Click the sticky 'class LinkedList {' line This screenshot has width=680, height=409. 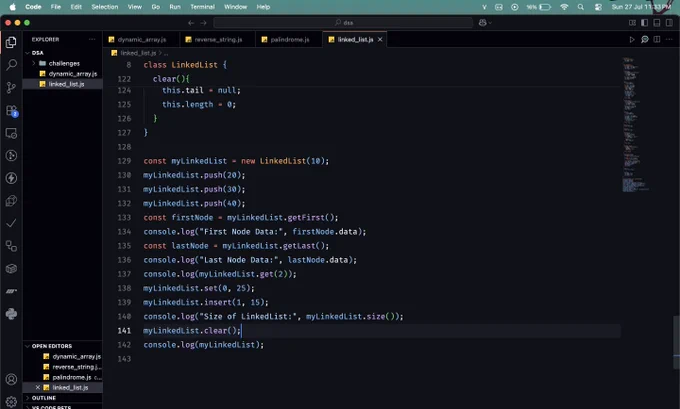(185, 65)
